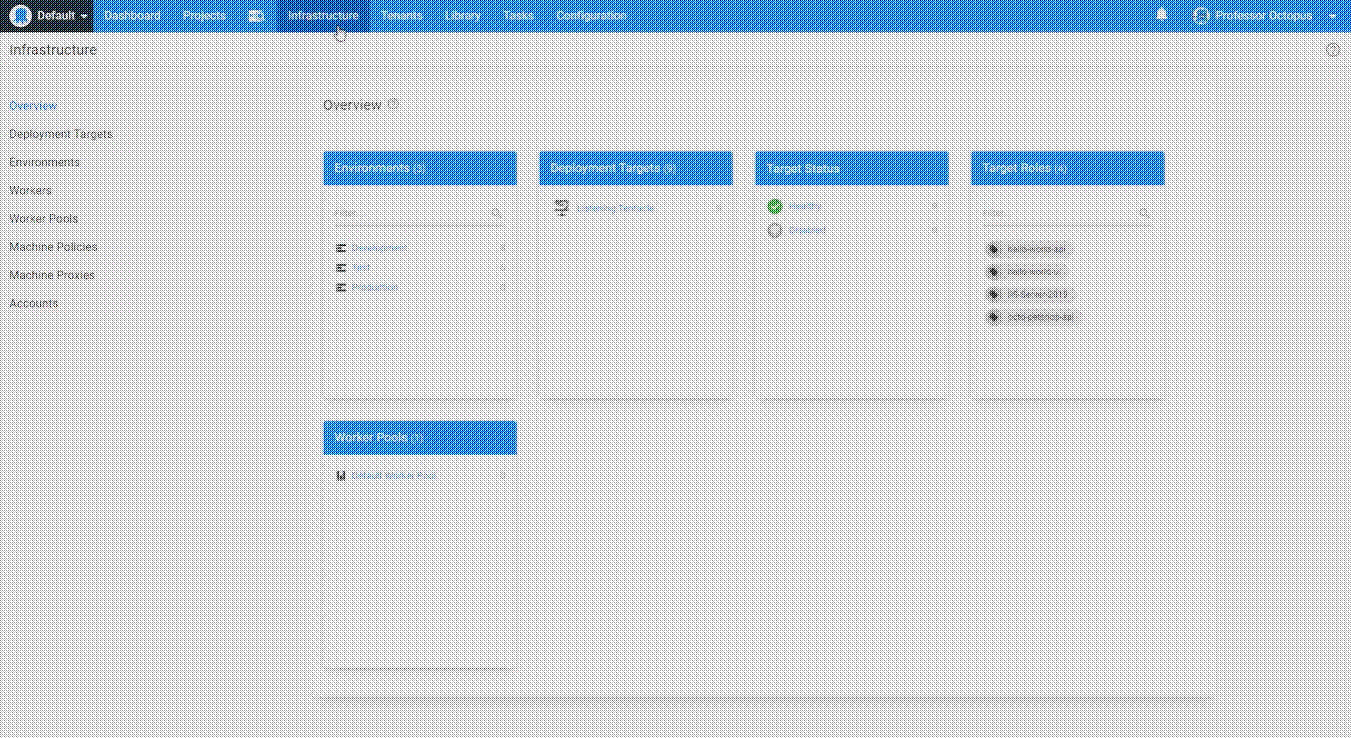Select Machine Policies from the sidebar

click(53, 247)
